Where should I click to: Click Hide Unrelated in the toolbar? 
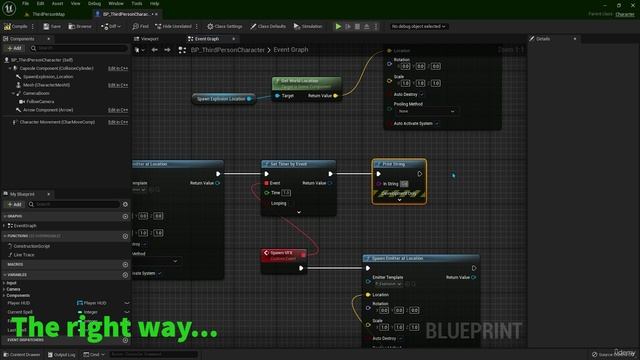(173, 27)
